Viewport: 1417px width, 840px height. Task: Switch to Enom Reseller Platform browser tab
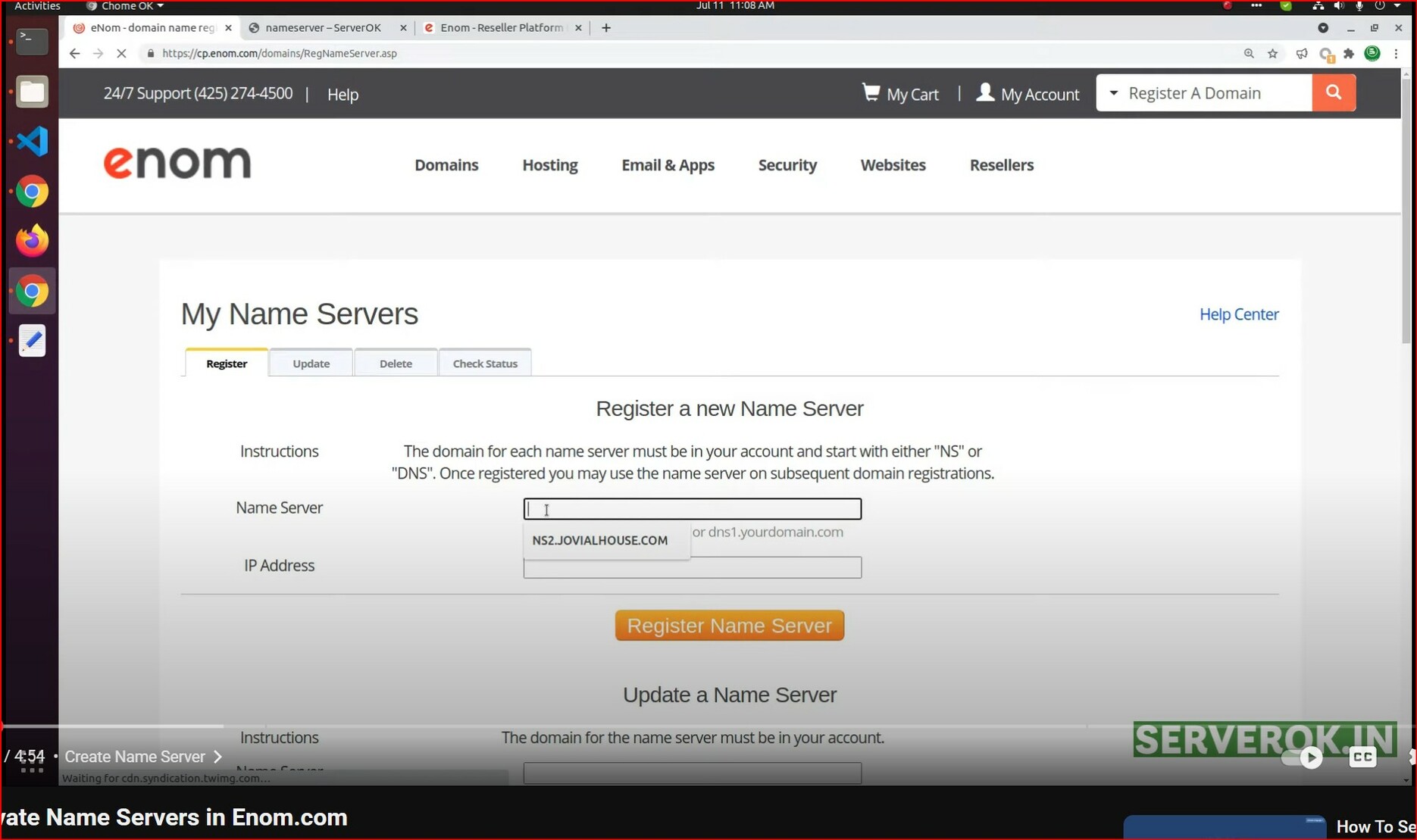point(502,27)
